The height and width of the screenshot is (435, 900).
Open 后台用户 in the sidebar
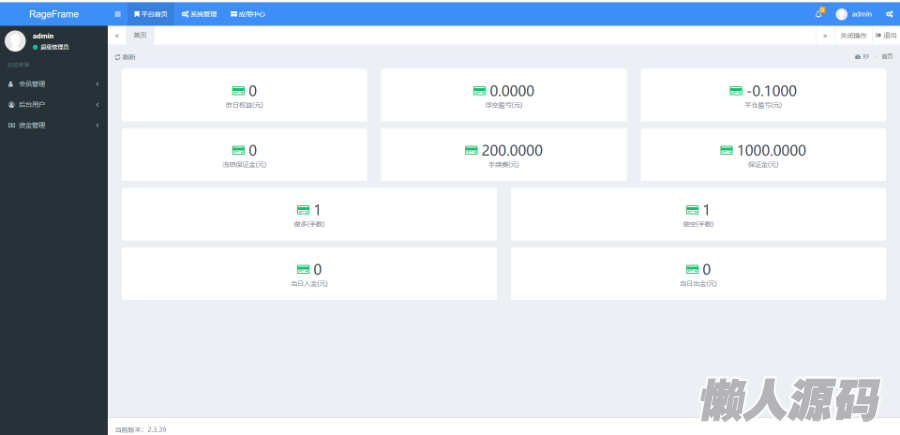54,104
